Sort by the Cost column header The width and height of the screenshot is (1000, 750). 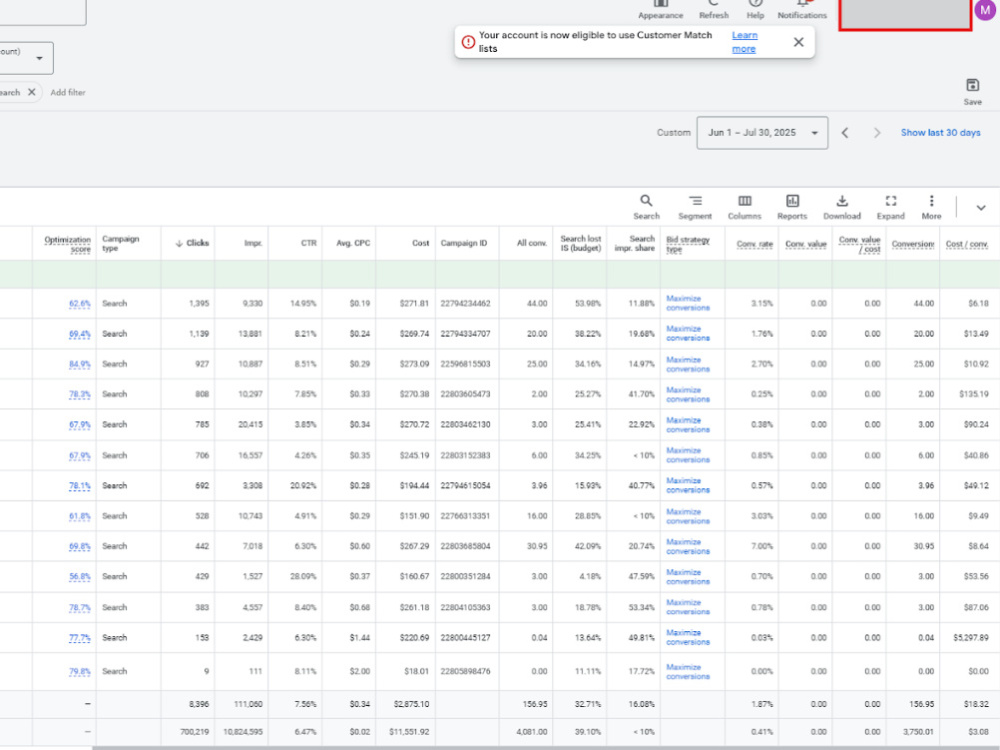420,243
